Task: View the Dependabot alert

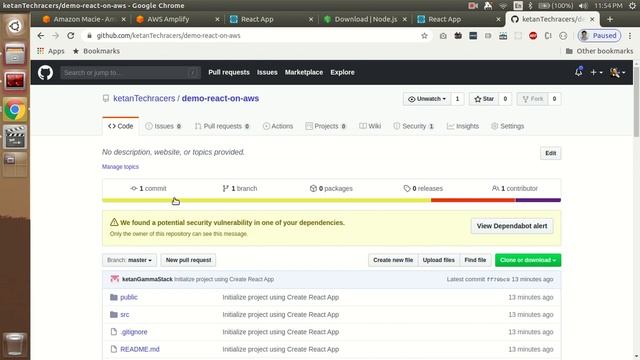Action: tap(512, 226)
